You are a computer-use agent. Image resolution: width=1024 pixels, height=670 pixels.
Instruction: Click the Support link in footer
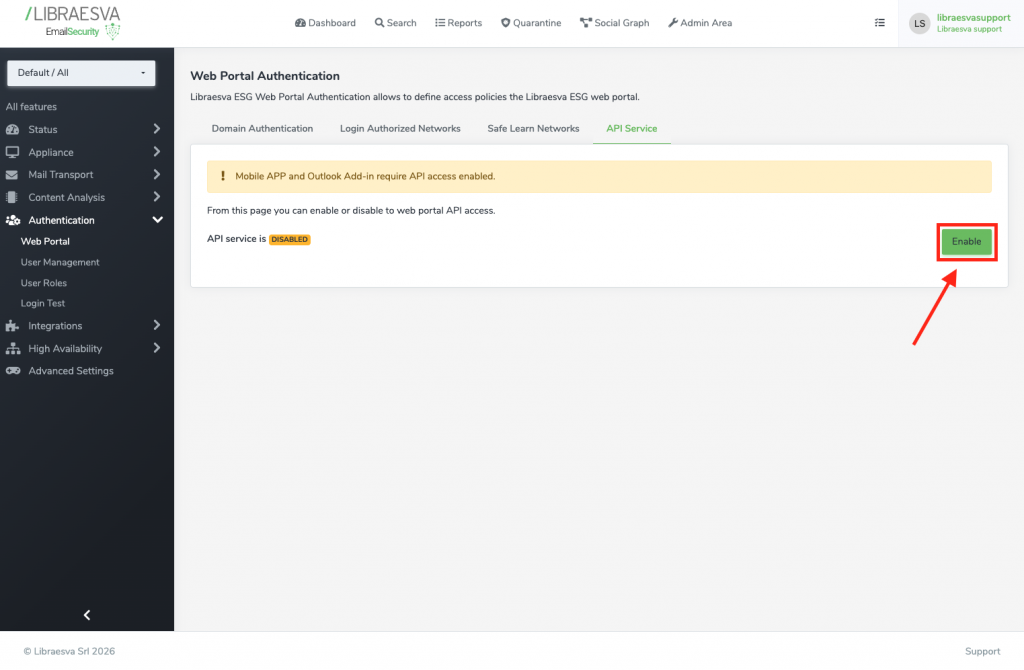click(982, 652)
